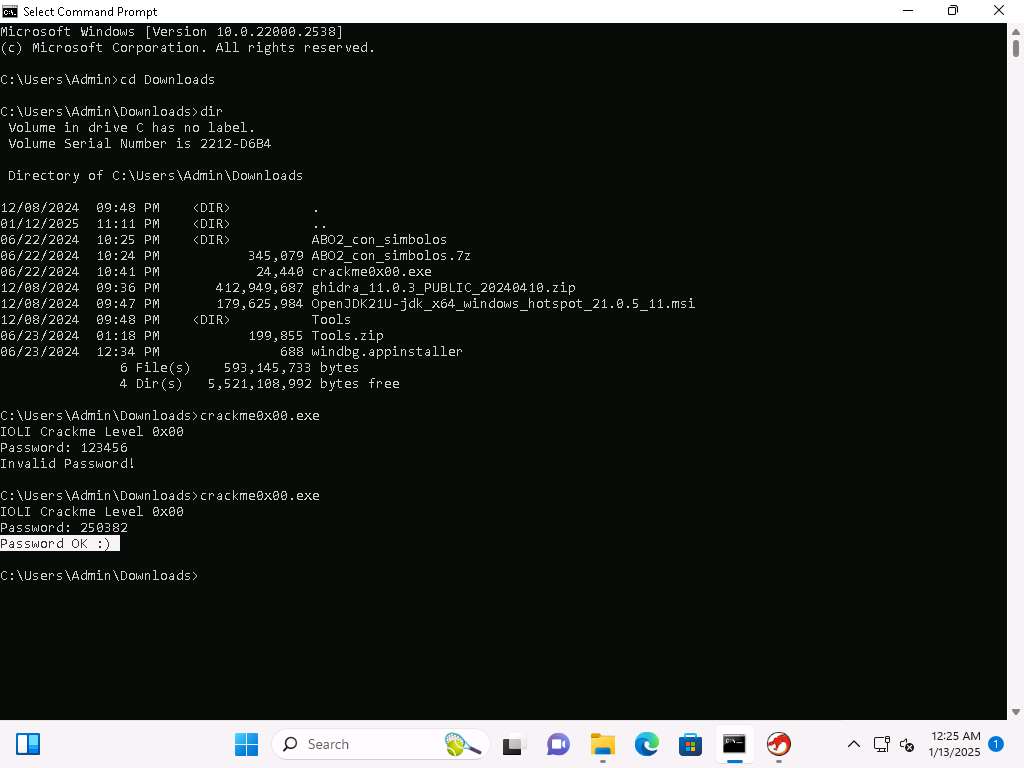Open the clock and date panel
The height and width of the screenshot is (768, 1024).
(955, 744)
